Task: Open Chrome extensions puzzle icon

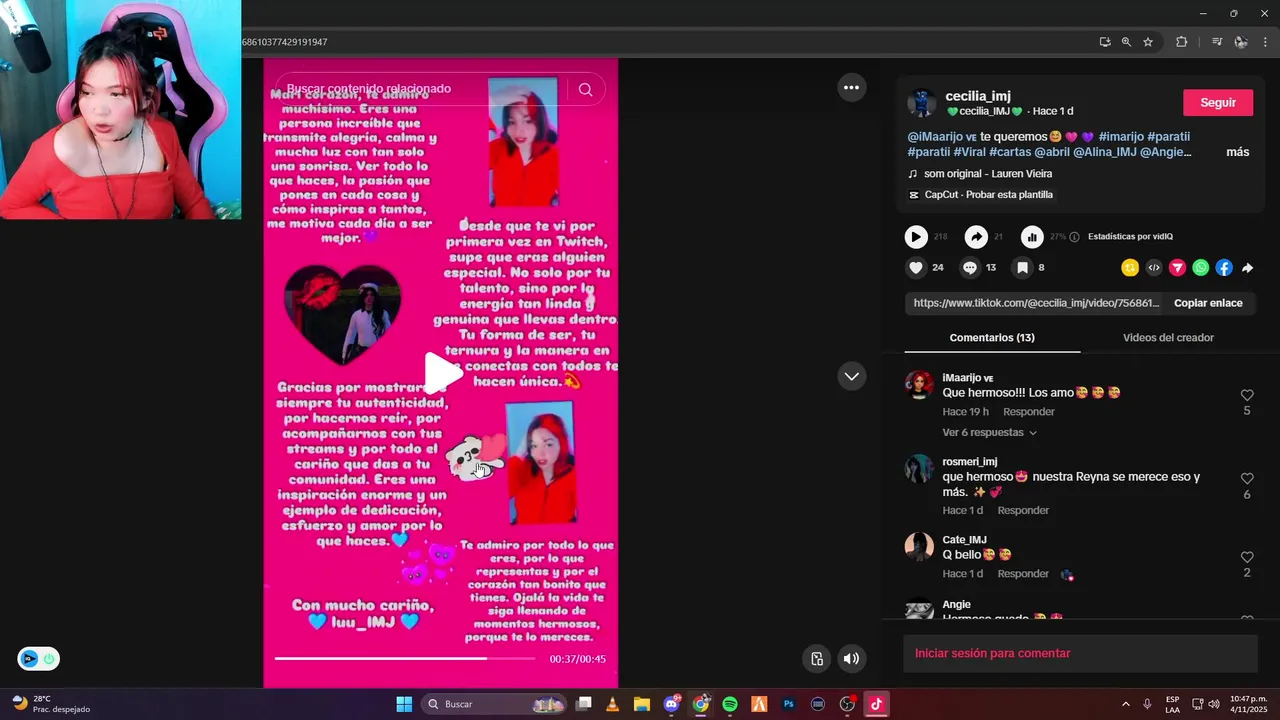Action: [1182, 42]
